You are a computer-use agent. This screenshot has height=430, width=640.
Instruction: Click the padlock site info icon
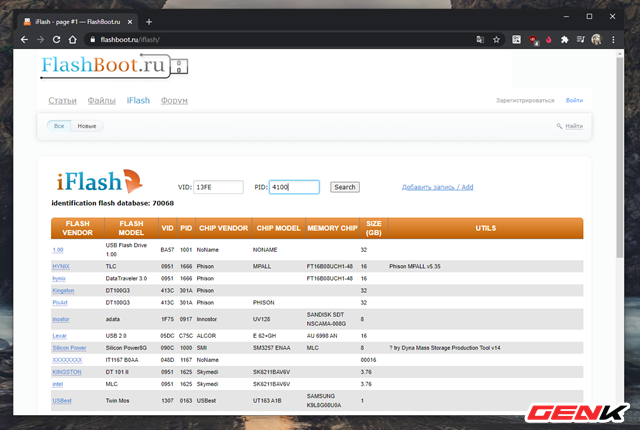[93, 40]
